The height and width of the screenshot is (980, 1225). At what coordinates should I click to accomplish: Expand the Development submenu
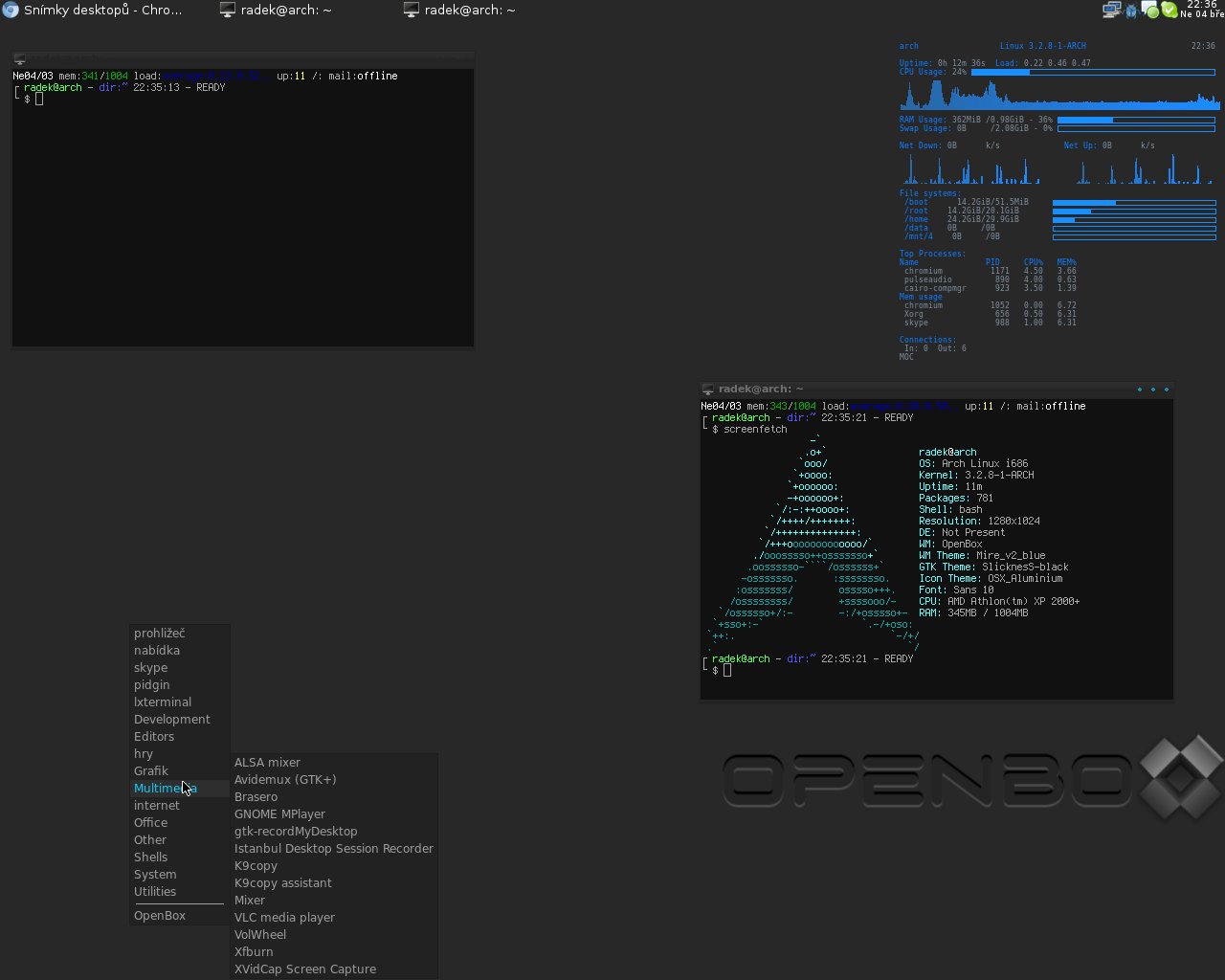click(180, 720)
